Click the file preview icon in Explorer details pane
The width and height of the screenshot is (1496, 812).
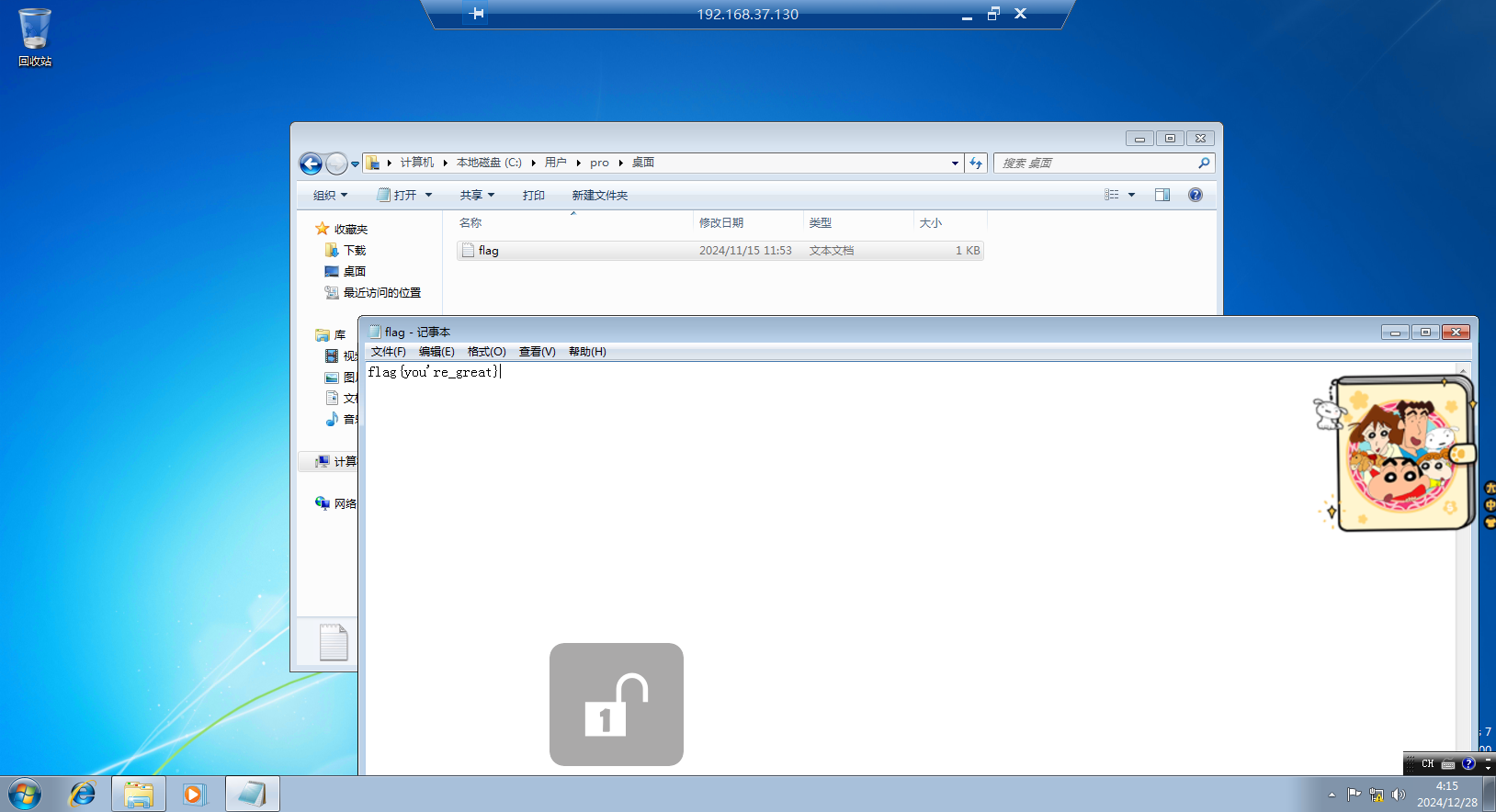coord(334,641)
